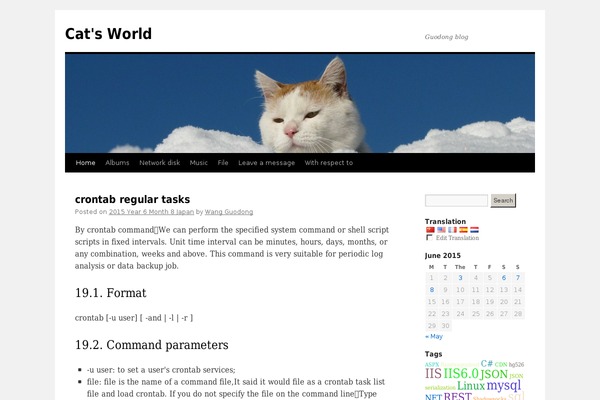
Task: Open calendar day 3 posts
Action: 460,278
